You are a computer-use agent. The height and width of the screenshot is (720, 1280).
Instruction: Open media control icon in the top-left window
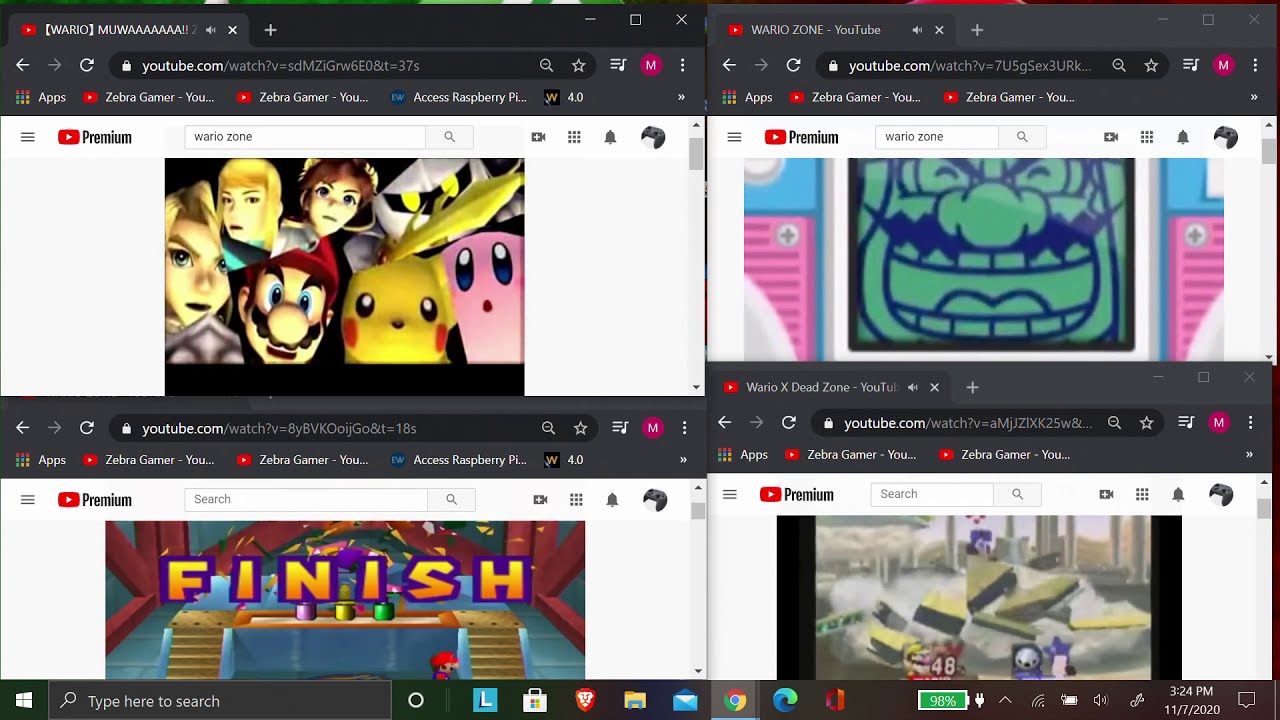tap(618, 65)
